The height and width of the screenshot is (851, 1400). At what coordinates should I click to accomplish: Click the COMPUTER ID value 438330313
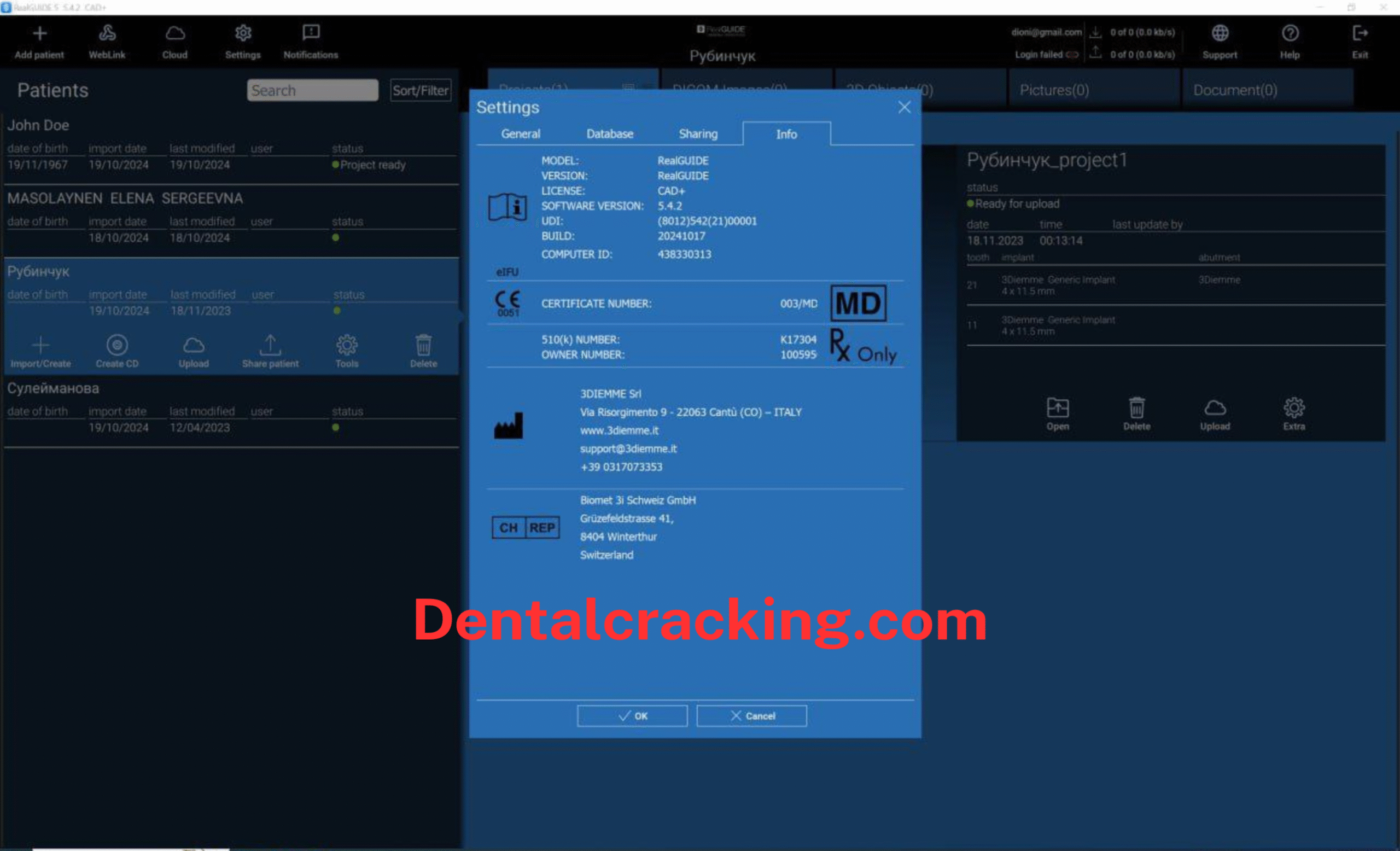pyautogui.click(x=684, y=254)
